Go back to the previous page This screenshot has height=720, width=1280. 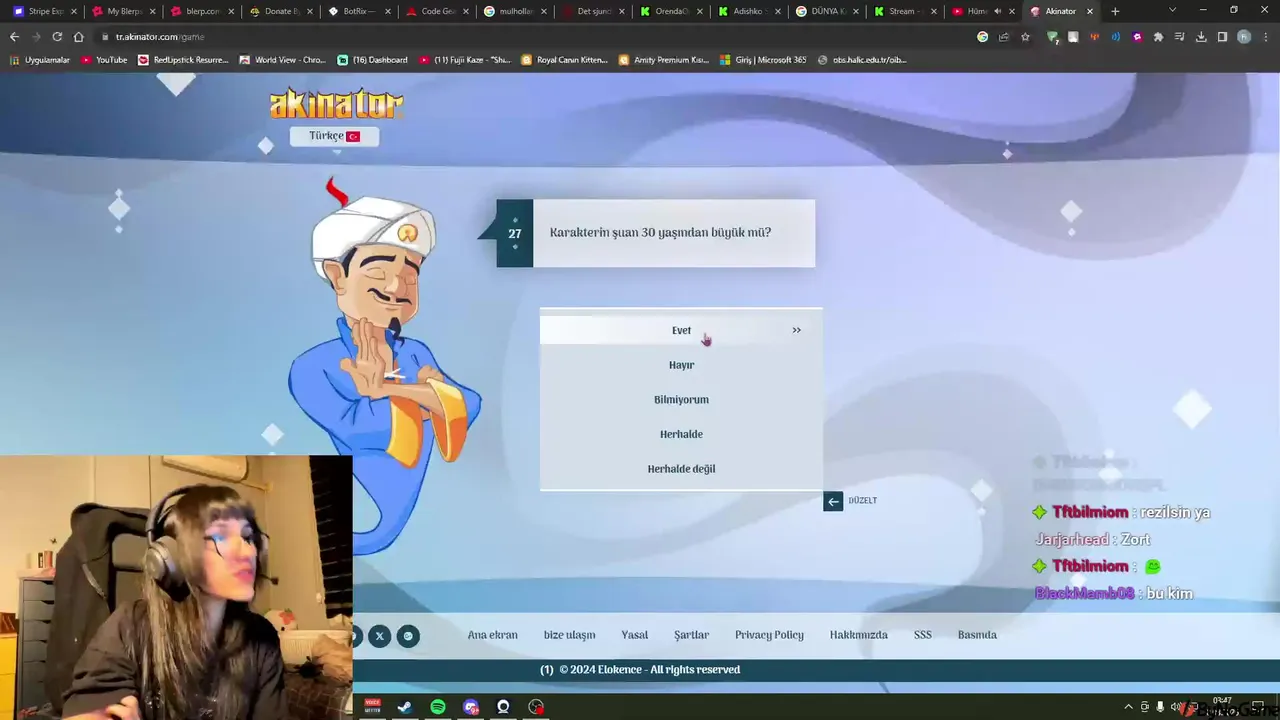(14, 37)
